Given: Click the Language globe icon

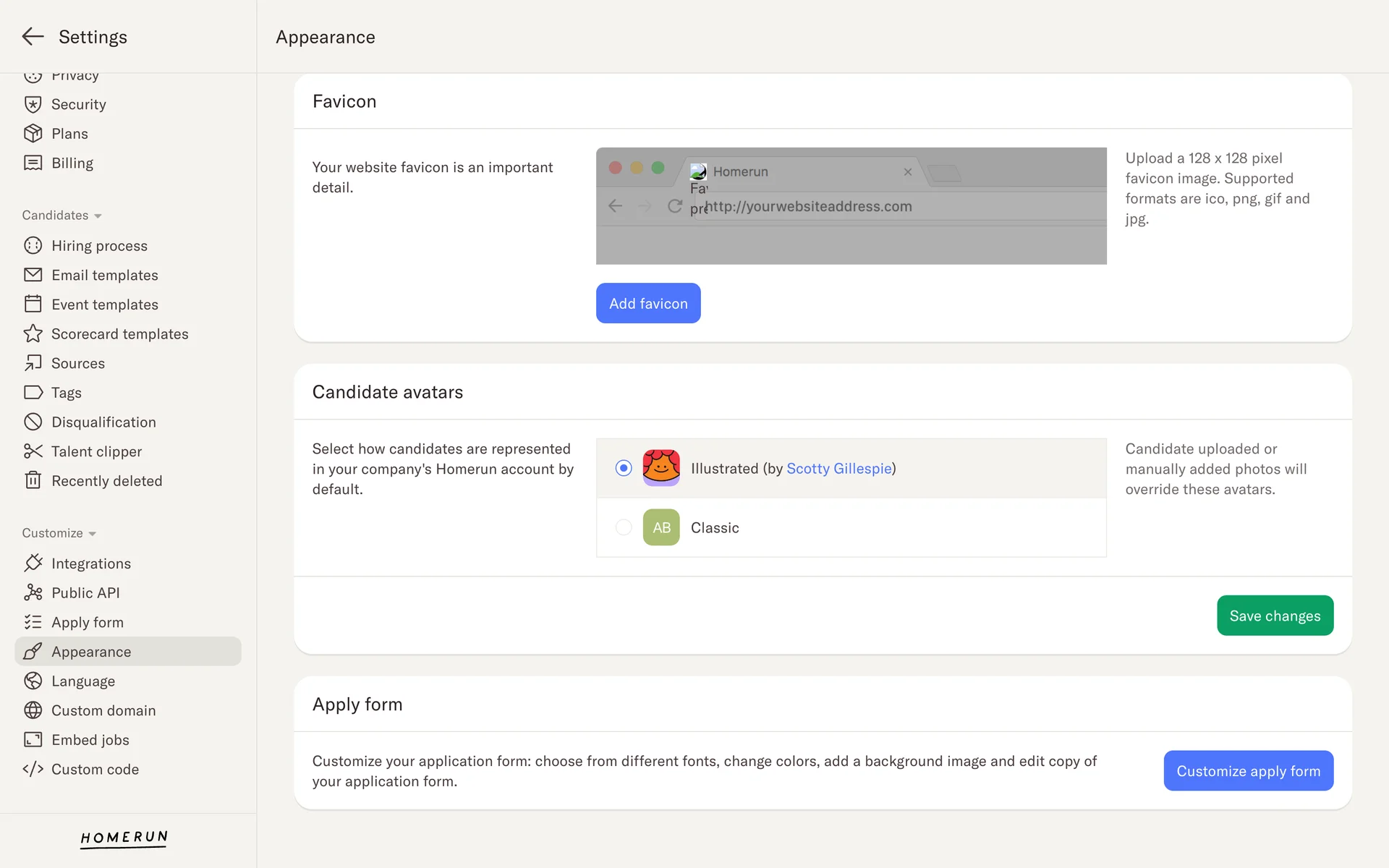Looking at the screenshot, I should [x=33, y=681].
